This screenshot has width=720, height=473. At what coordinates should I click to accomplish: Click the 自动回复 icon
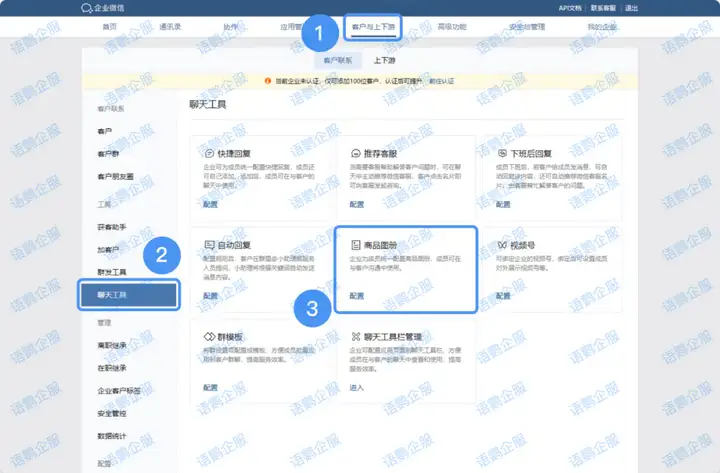click(209, 244)
